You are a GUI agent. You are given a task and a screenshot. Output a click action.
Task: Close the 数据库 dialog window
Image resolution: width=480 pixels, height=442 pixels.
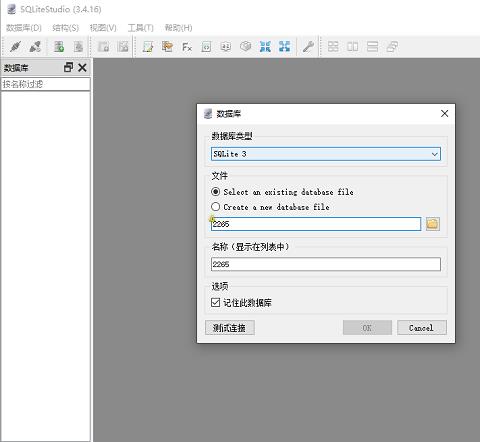444,114
